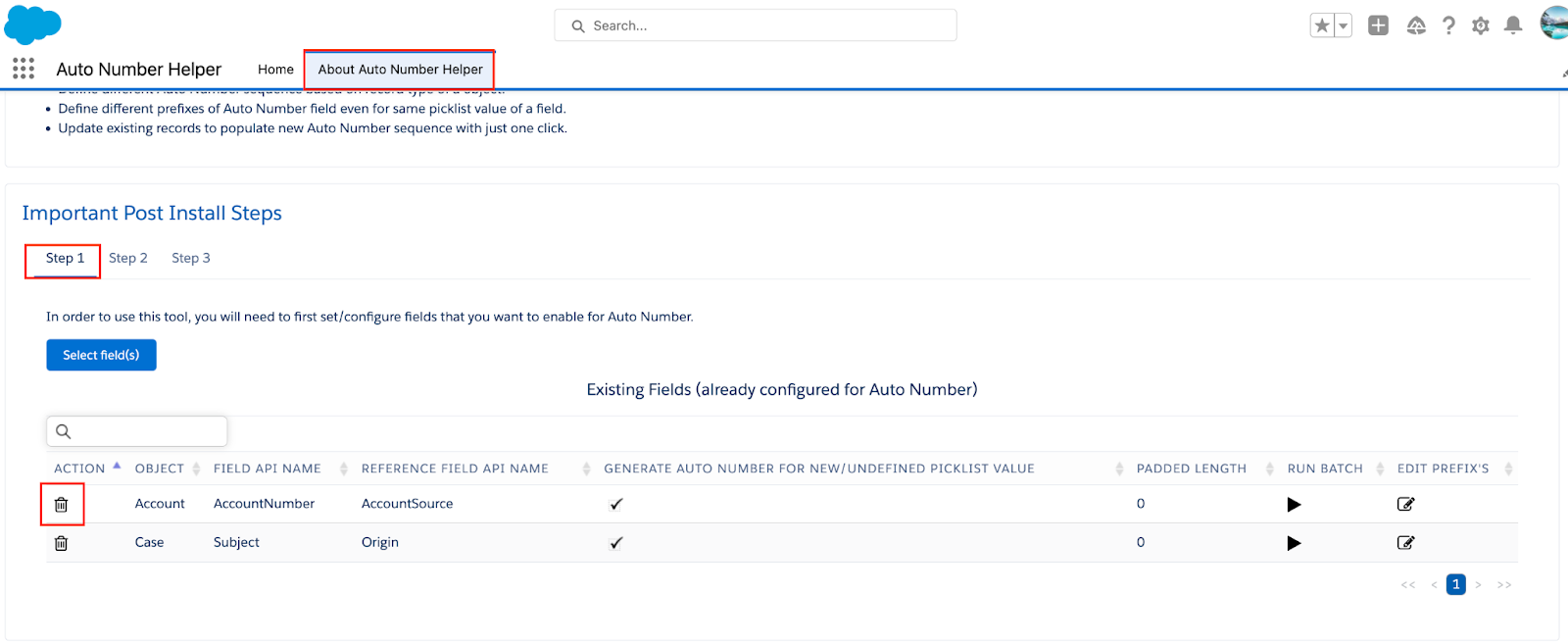Select page 1 in pagination

pyautogui.click(x=1456, y=584)
